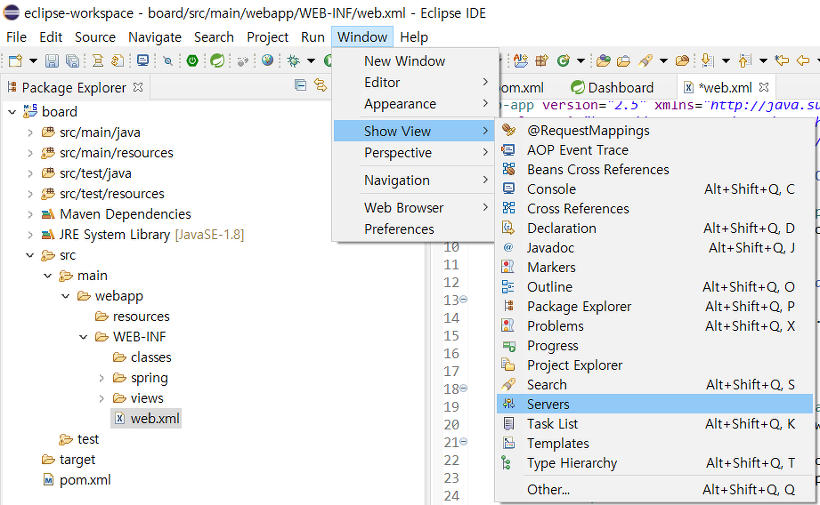Image resolution: width=820 pixels, height=505 pixels.
Task: Open the Source menu
Action: click(x=95, y=37)
